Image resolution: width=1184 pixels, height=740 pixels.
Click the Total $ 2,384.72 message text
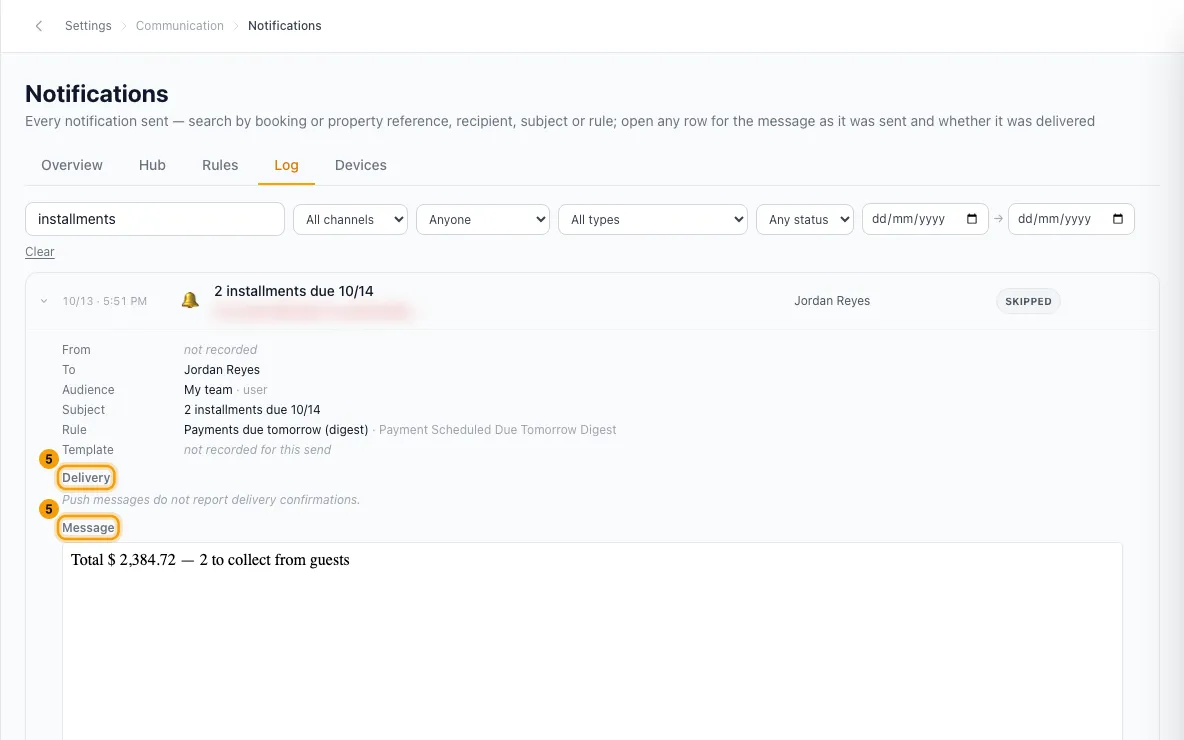coord(210,560)
